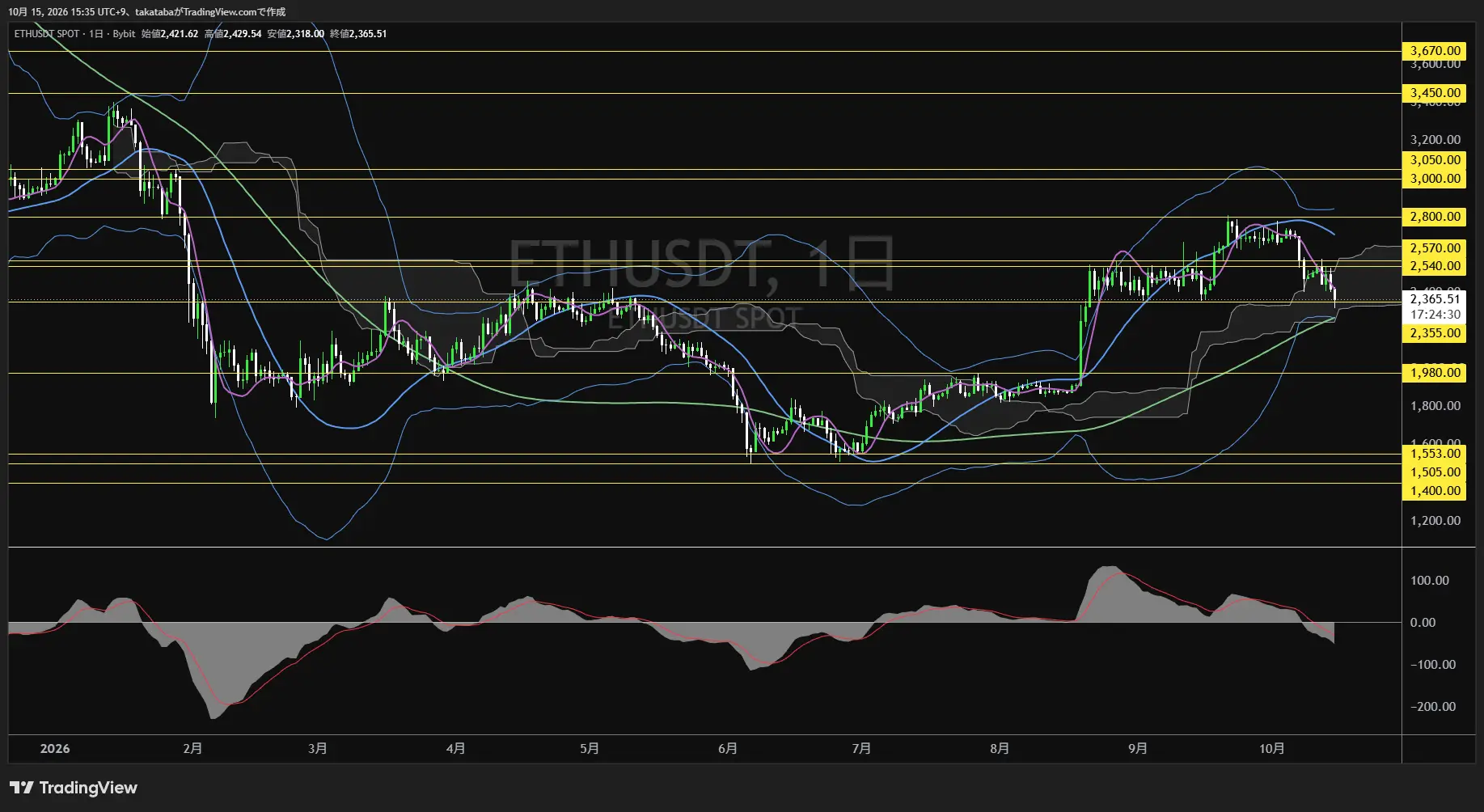Click the bar countdown timer 17:24:30
Viewport: 1484px width, 812px height.
pyautogui.click(x=1435, y=315)
